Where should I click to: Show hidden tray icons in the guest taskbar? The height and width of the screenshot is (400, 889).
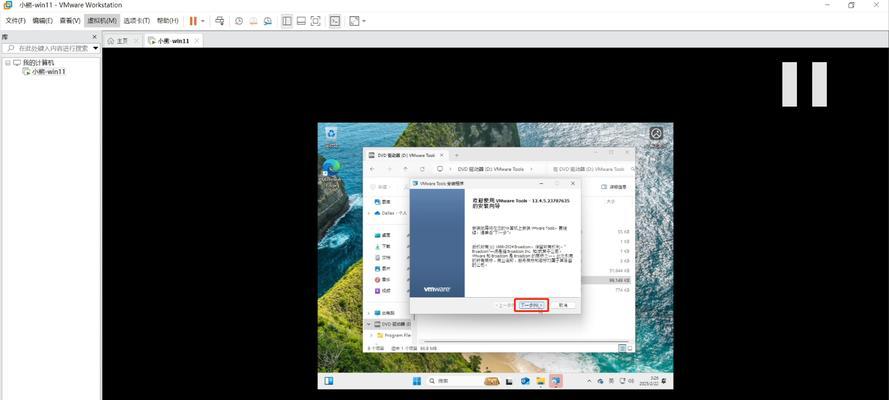tap(589, 381)
